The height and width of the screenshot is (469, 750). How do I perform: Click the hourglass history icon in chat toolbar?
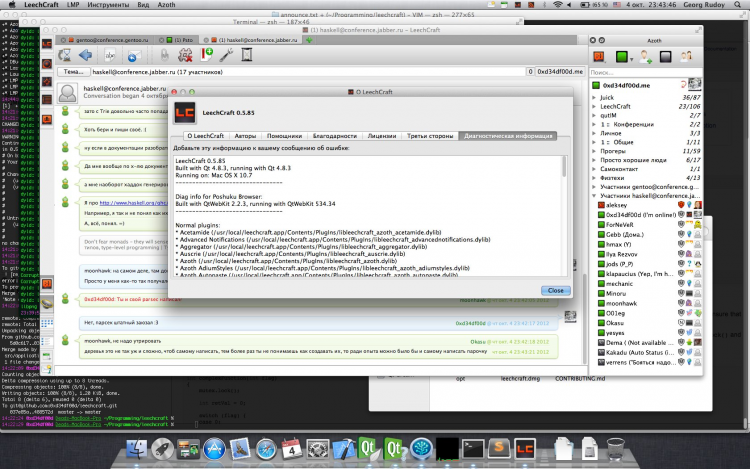click(65, 55)
